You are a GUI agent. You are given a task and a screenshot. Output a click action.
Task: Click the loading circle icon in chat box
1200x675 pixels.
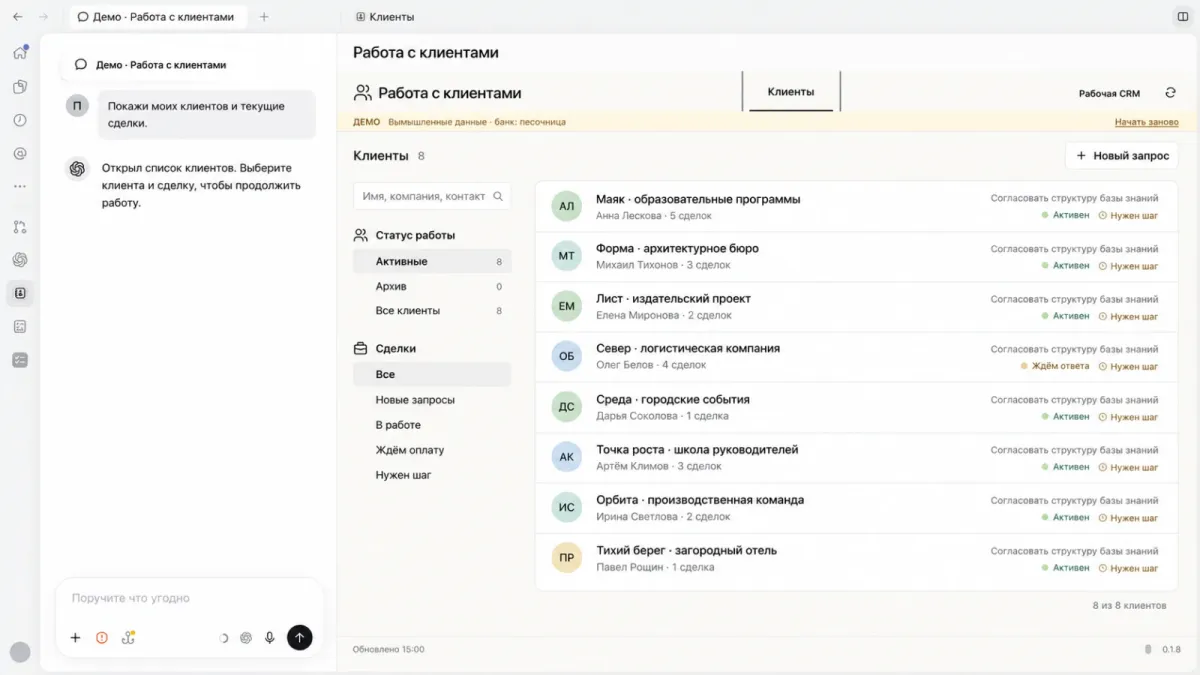(x=222, y=637)
